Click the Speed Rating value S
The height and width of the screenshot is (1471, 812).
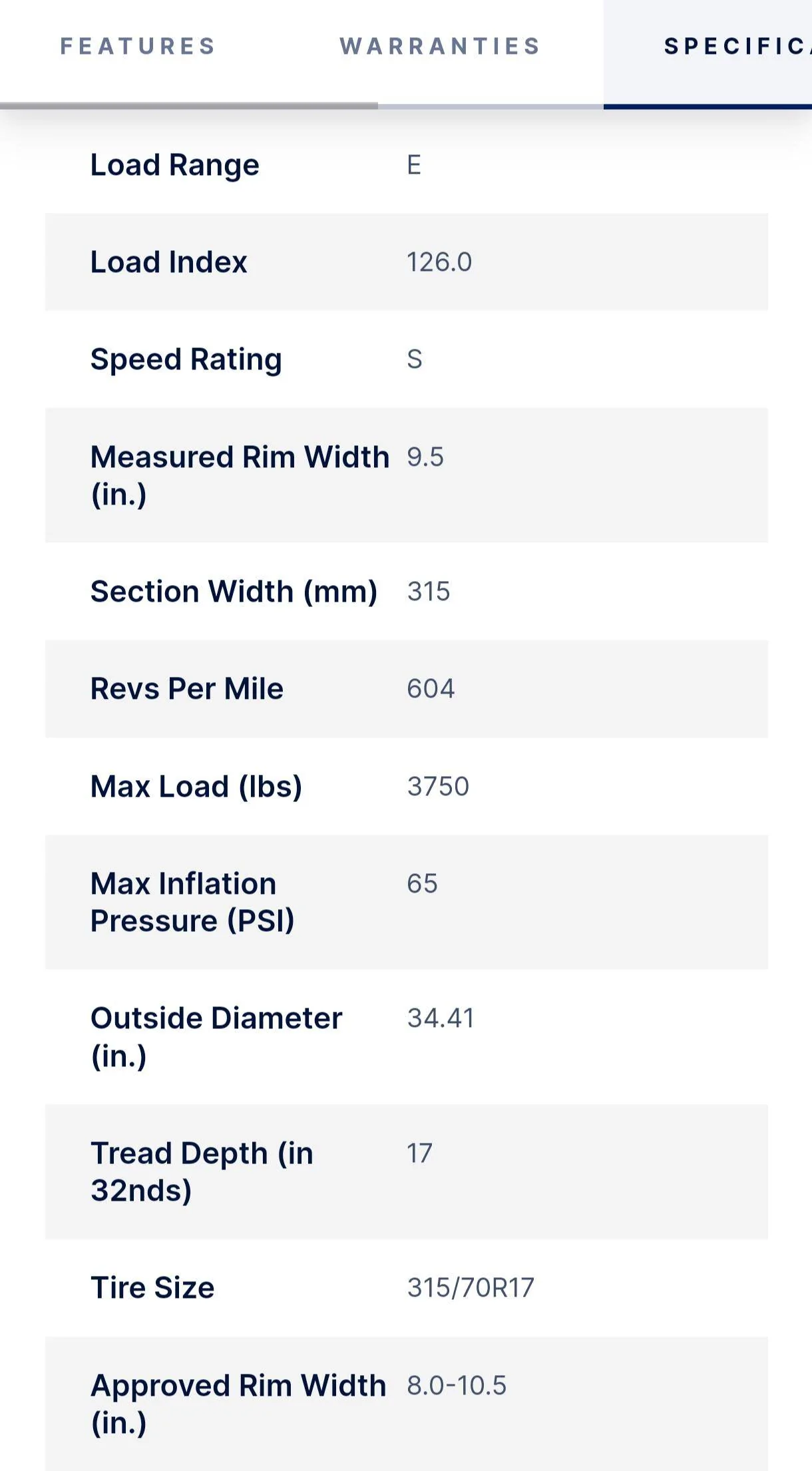pyautogui.click(x=414, y=359)
